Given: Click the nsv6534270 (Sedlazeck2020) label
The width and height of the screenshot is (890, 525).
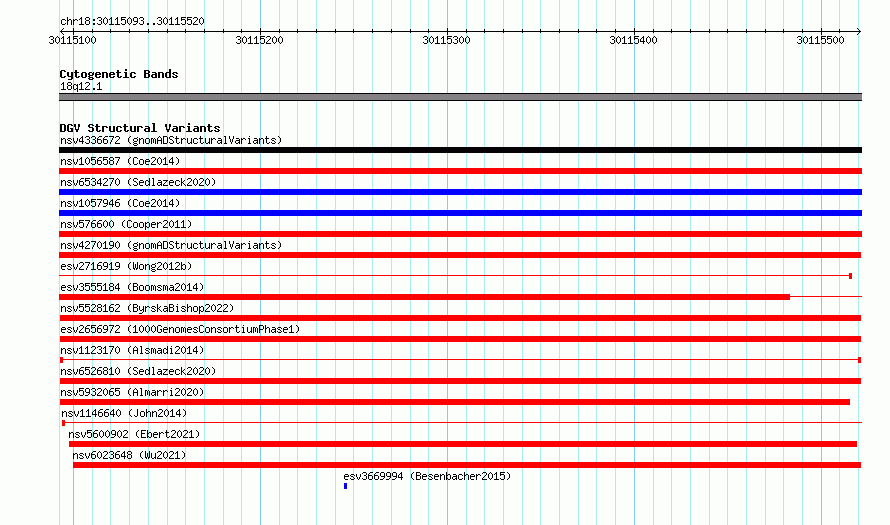Looking at the screenshot, I should [138, 182].
